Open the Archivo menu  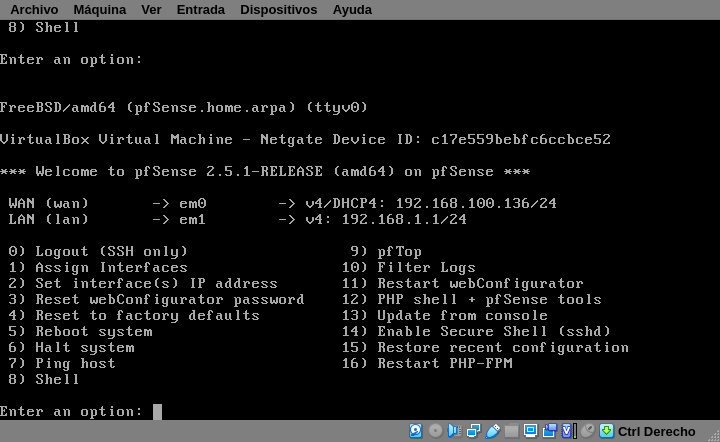34,10
